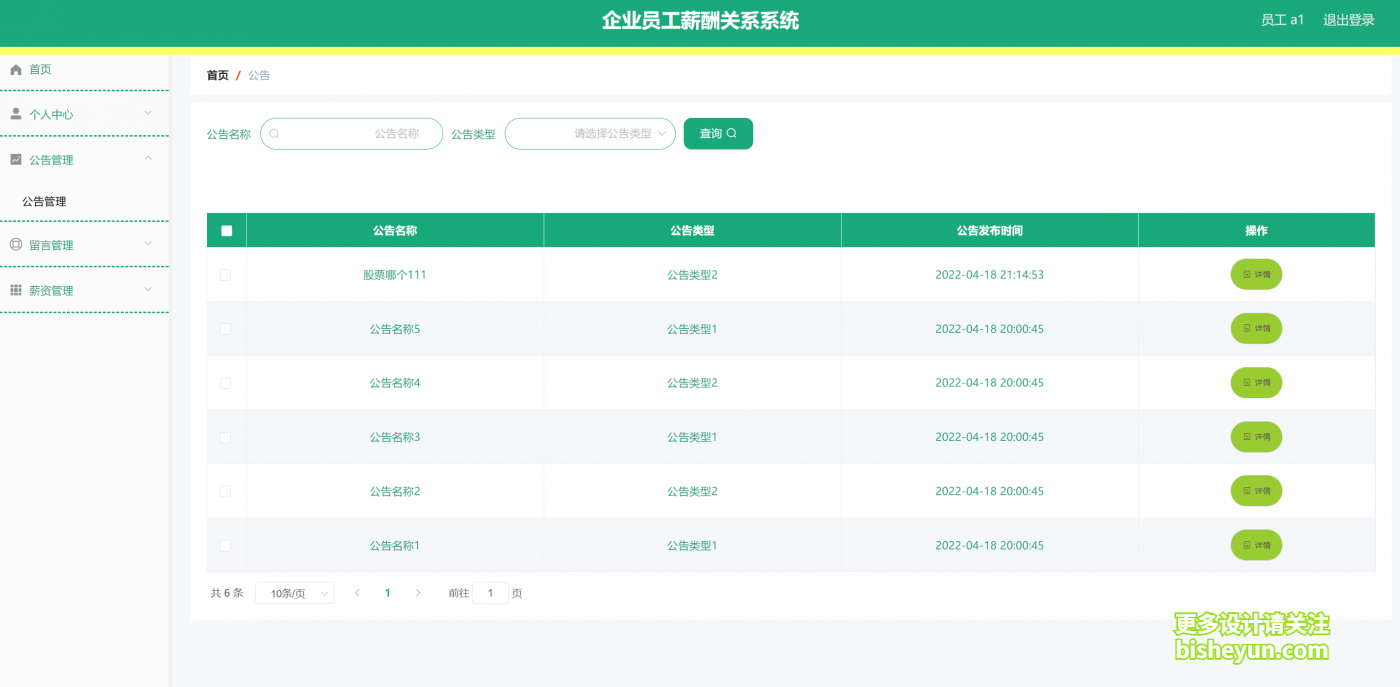Check the box for row 股票哪个111
This screenshot has width=1400, height=687.
pos(225,275)
